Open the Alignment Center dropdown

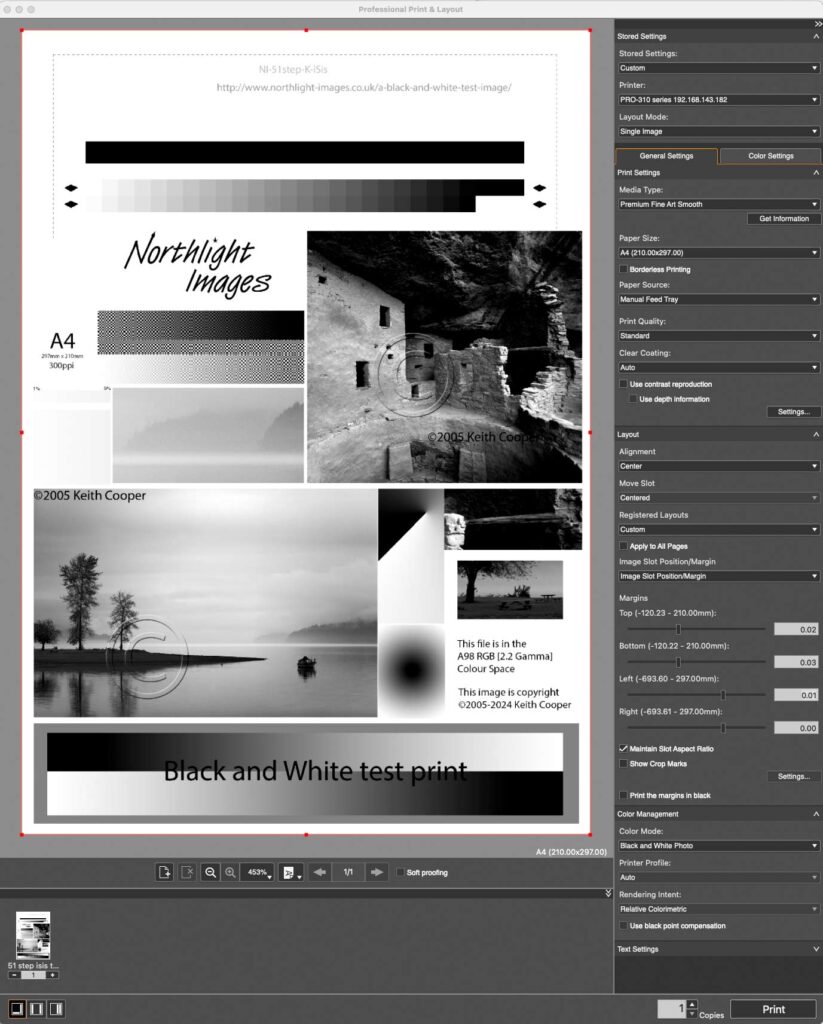pos(718,466)
